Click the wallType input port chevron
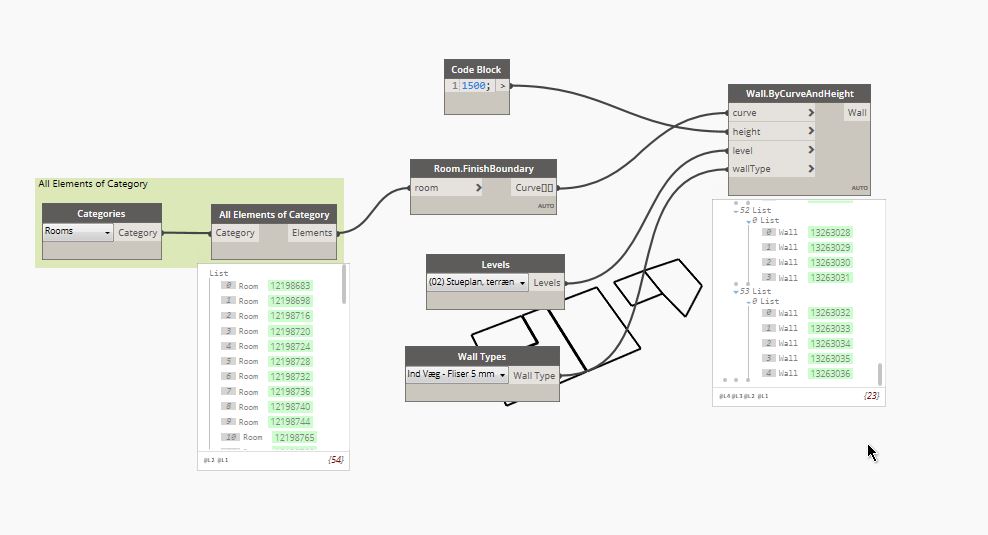The image size is (988, 535). (811, 168)
